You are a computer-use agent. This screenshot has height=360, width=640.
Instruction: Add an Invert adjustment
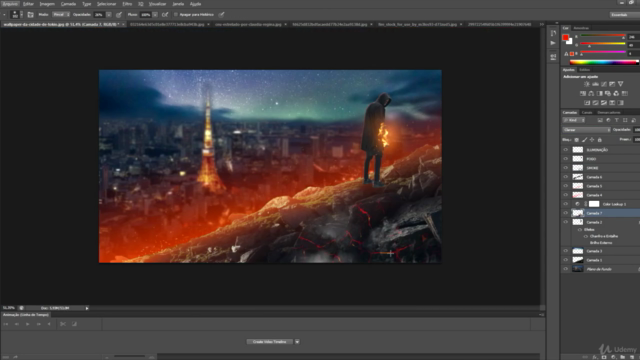point(587,103)
